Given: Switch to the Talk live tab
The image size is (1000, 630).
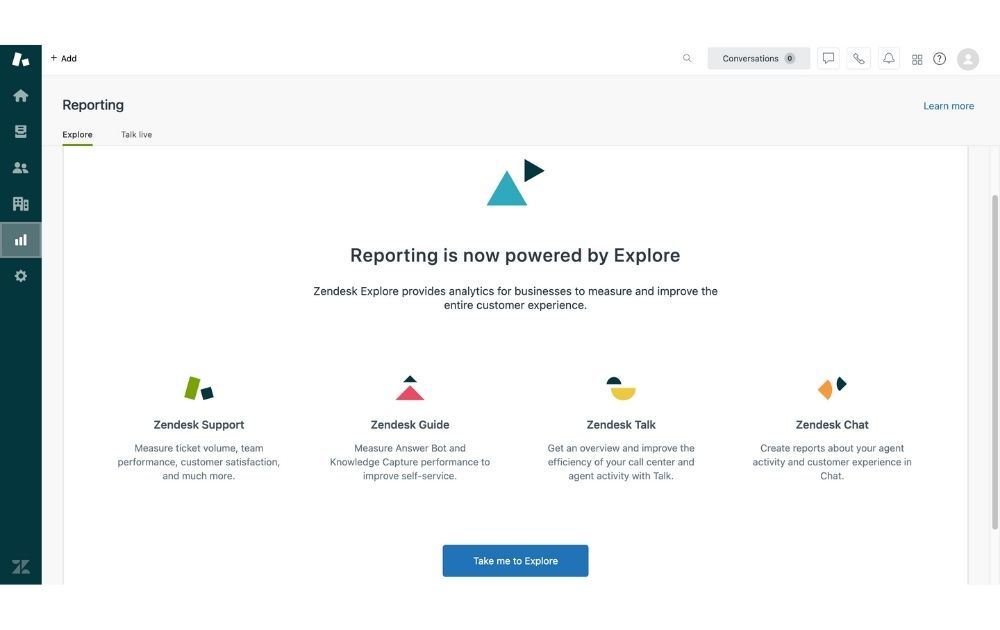Looking at the screenshot, I should (136, 135).
